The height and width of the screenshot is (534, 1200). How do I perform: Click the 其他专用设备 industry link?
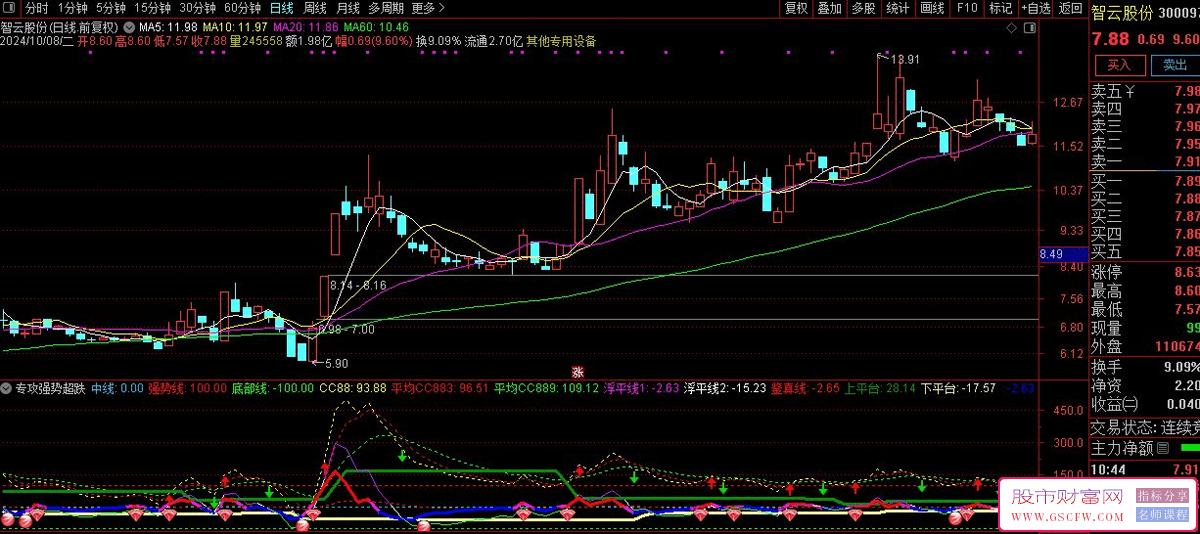(x=560, y=41)
